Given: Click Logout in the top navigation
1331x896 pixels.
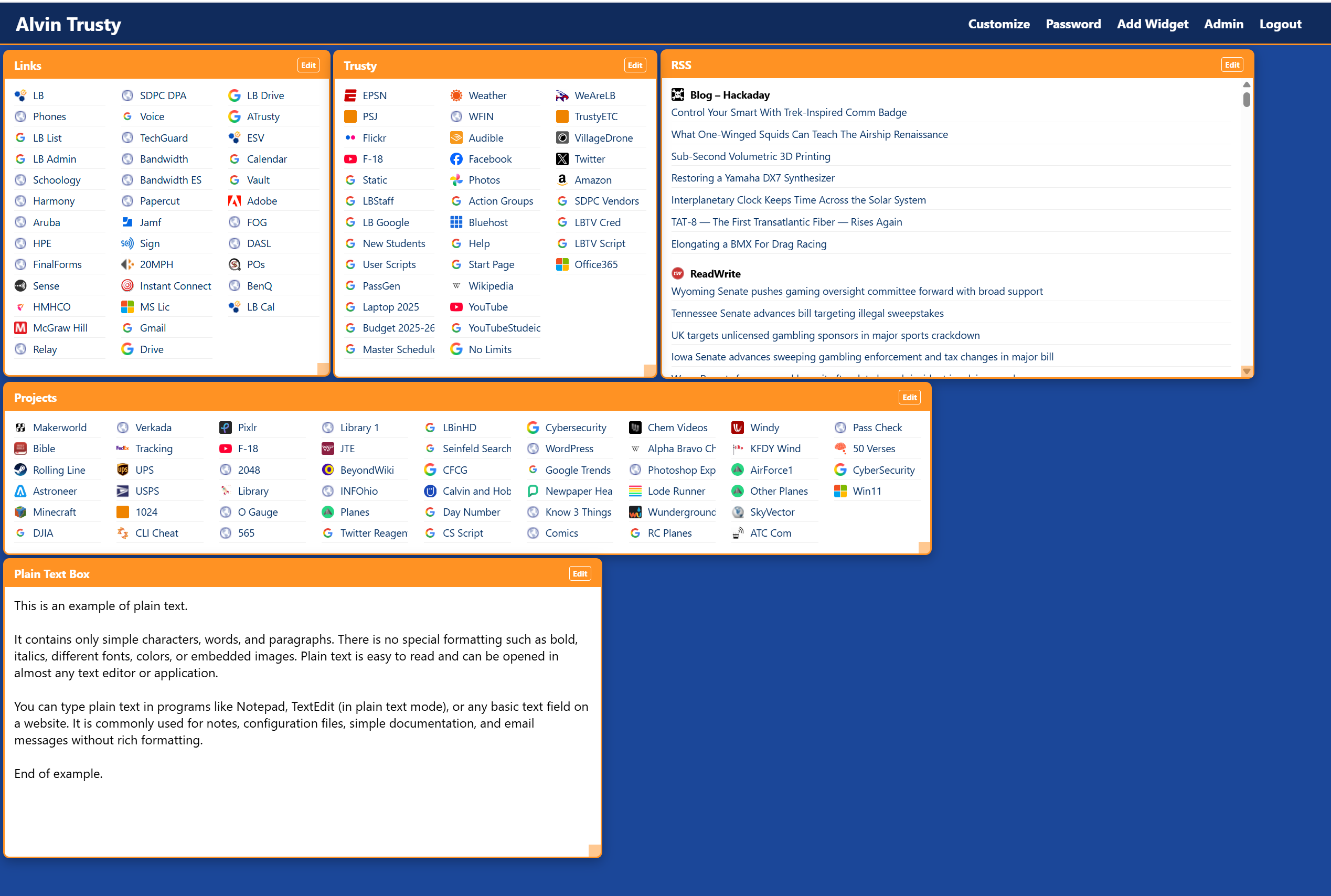Looking at the screenshot, I should point(1280,24).
